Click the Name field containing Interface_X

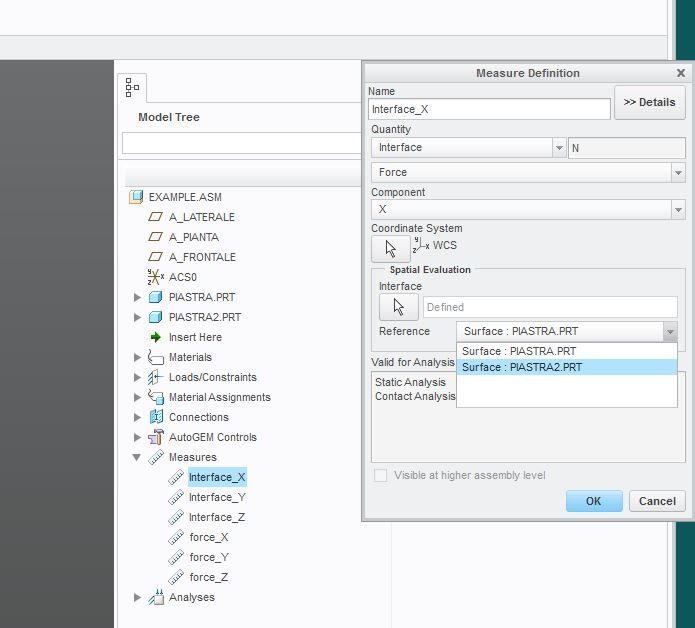click(x=488, y=110)
